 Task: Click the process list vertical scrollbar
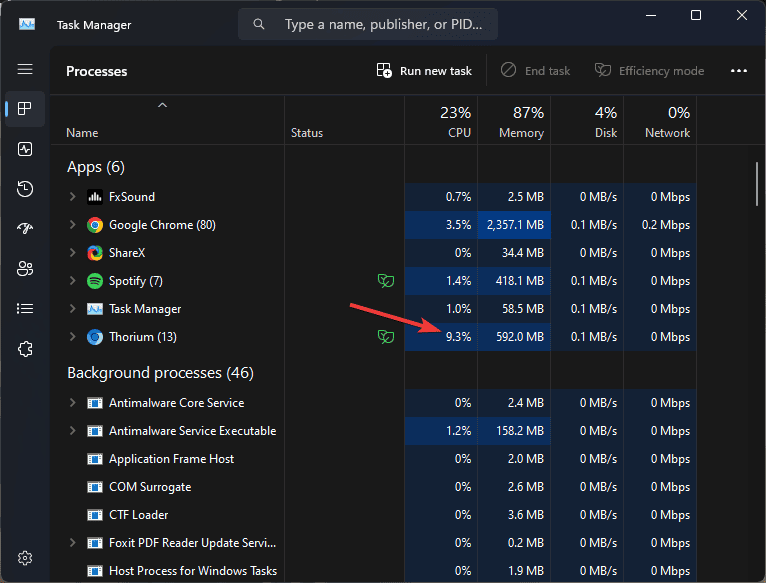(757, 184)
